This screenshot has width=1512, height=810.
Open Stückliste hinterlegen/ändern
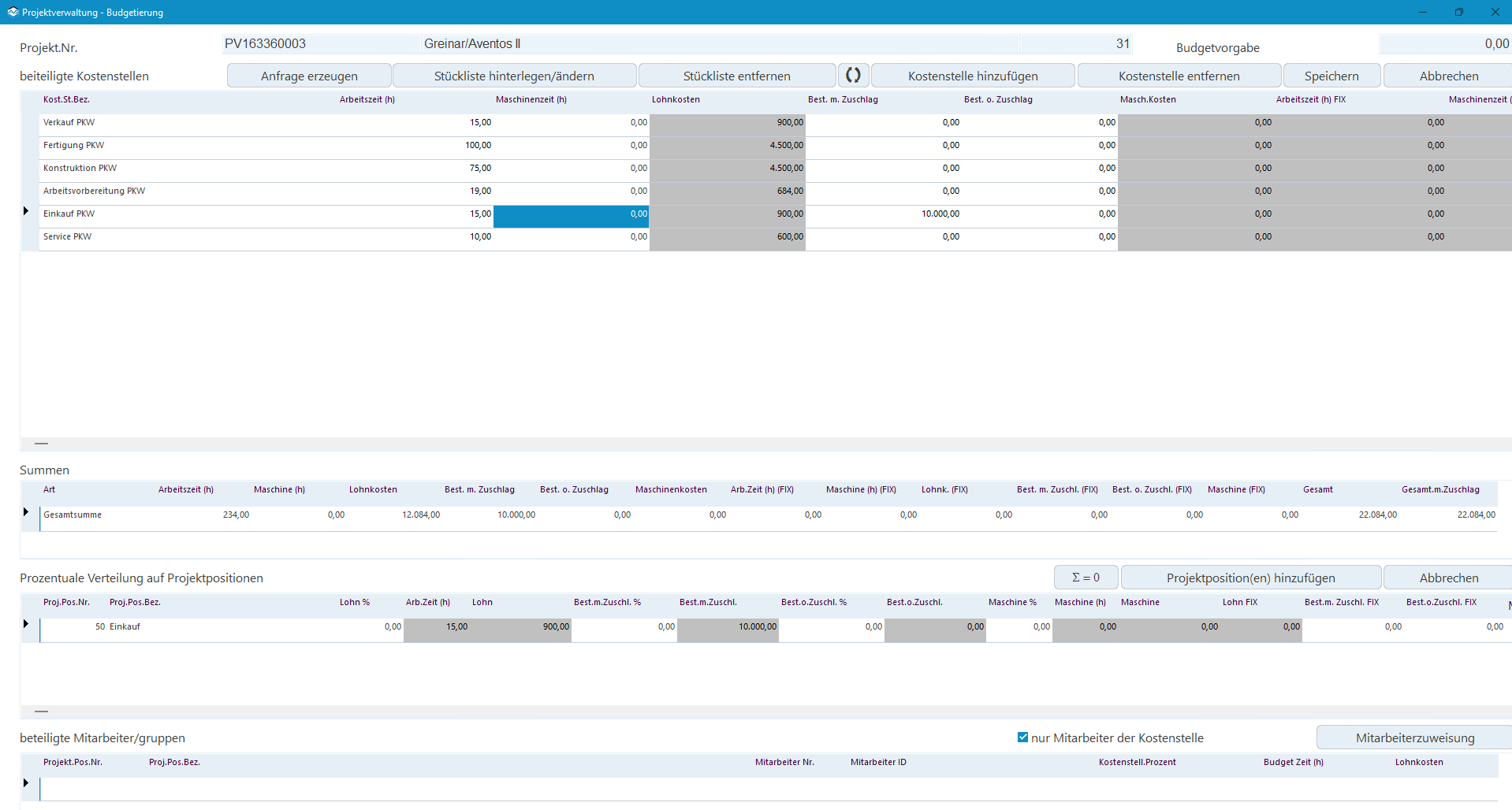tap(514, 76)
